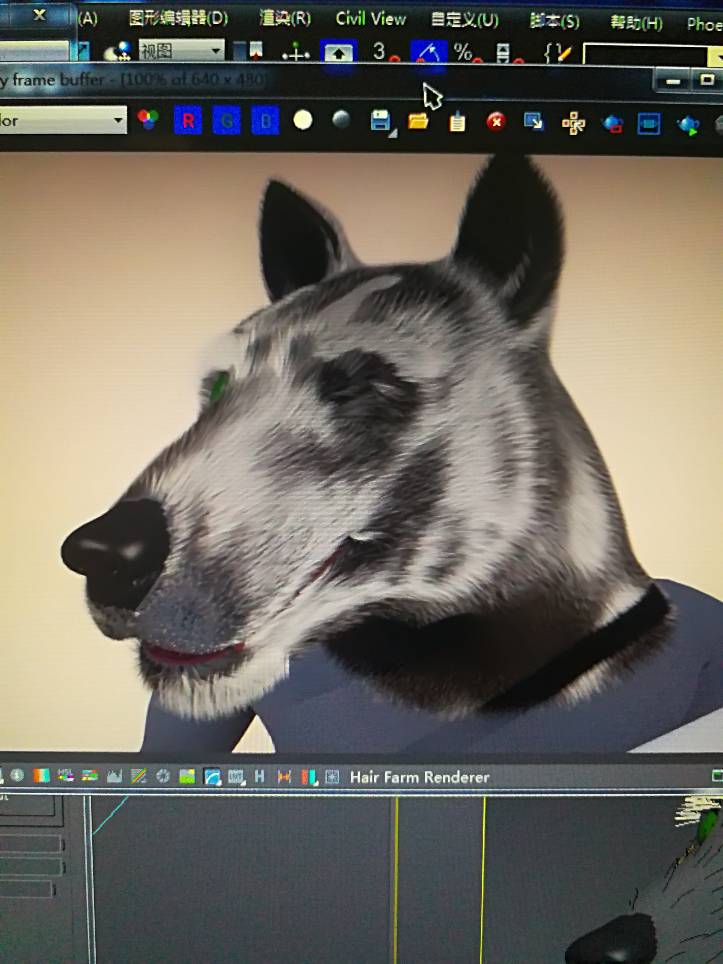Click the rendered wolf head image

[362, 452]
